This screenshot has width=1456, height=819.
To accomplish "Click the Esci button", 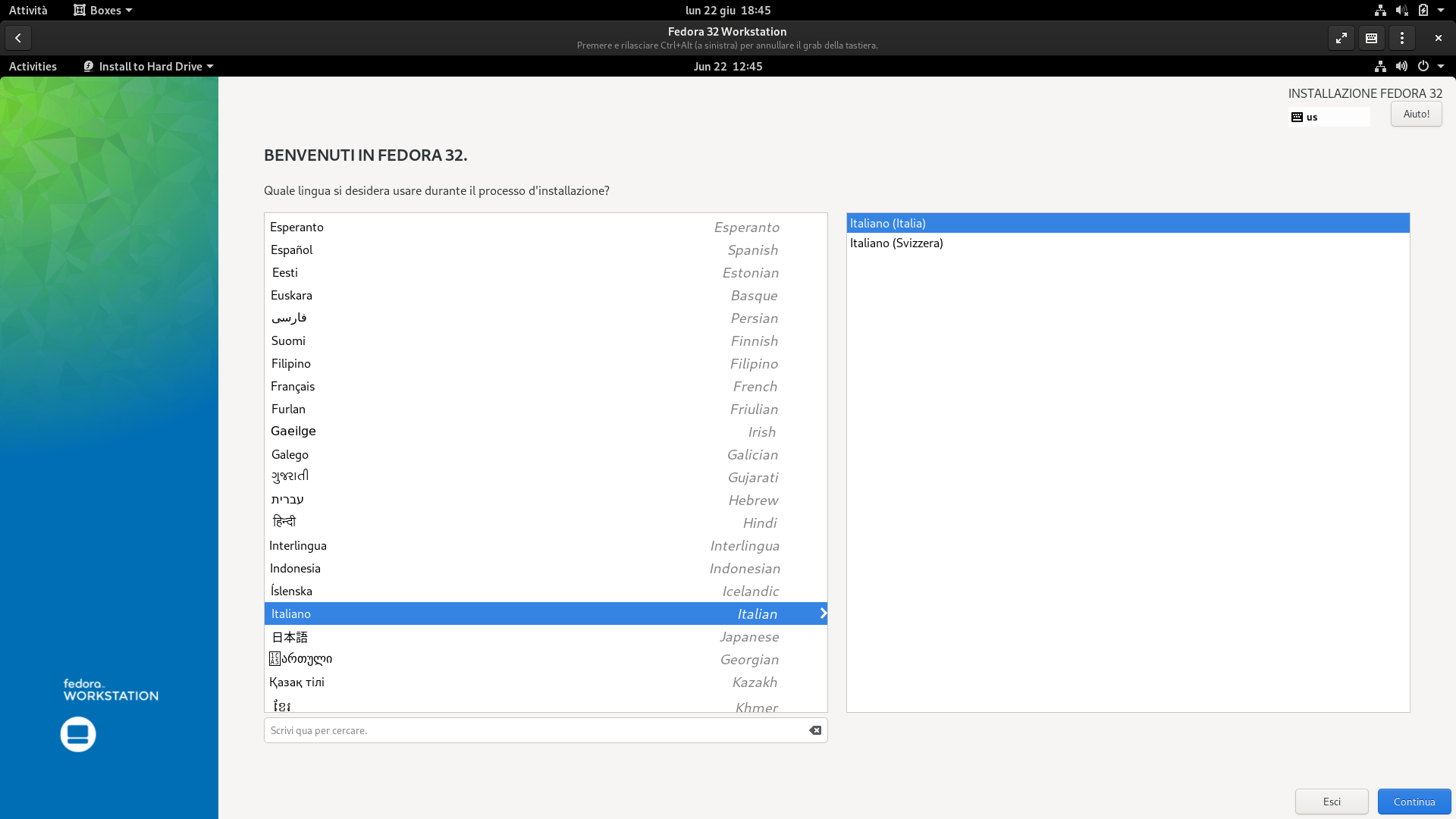I will point(1332,802).
